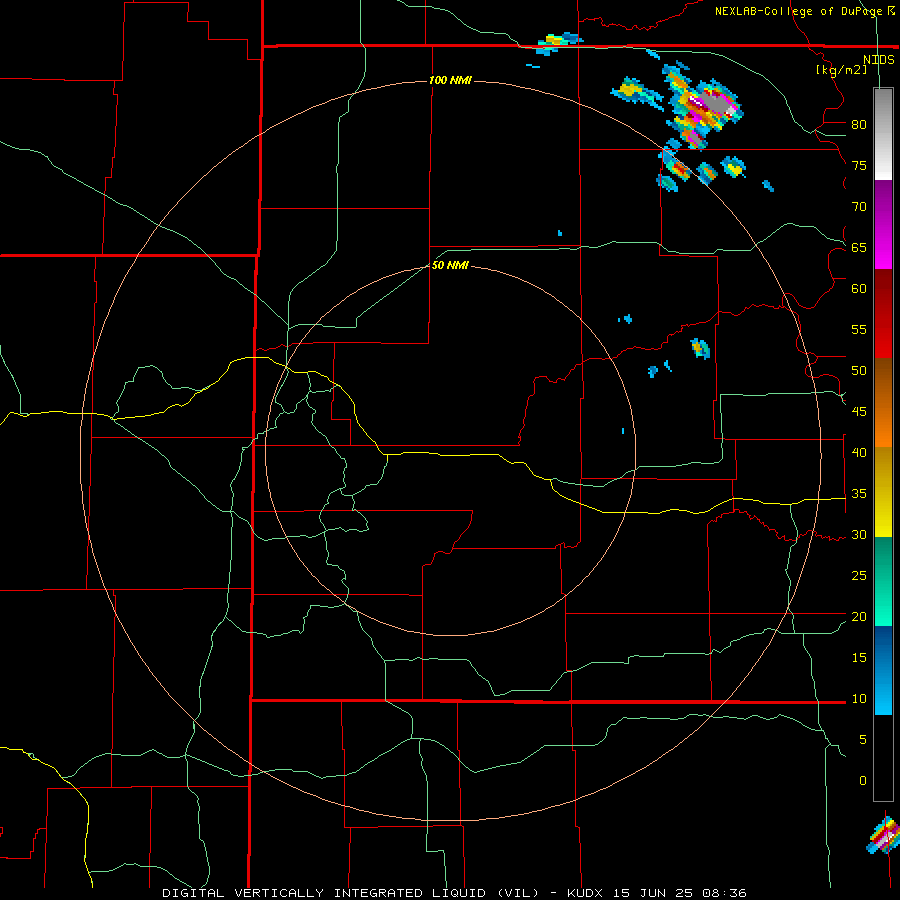900x900 pixels.
Task: Click the 100 NMI range ring label
Action: click(450, 80)
